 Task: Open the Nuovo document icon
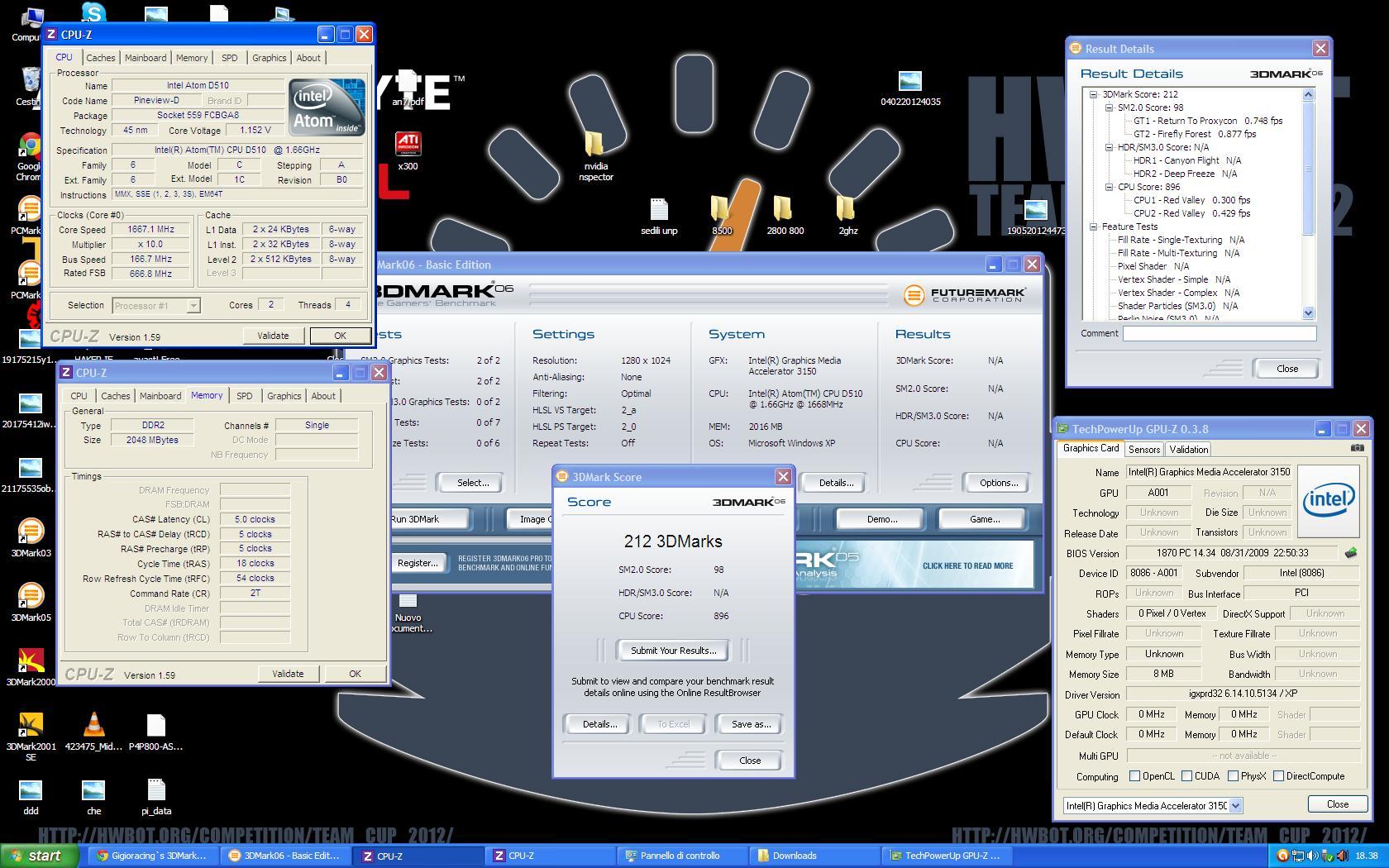click(408, 613)
